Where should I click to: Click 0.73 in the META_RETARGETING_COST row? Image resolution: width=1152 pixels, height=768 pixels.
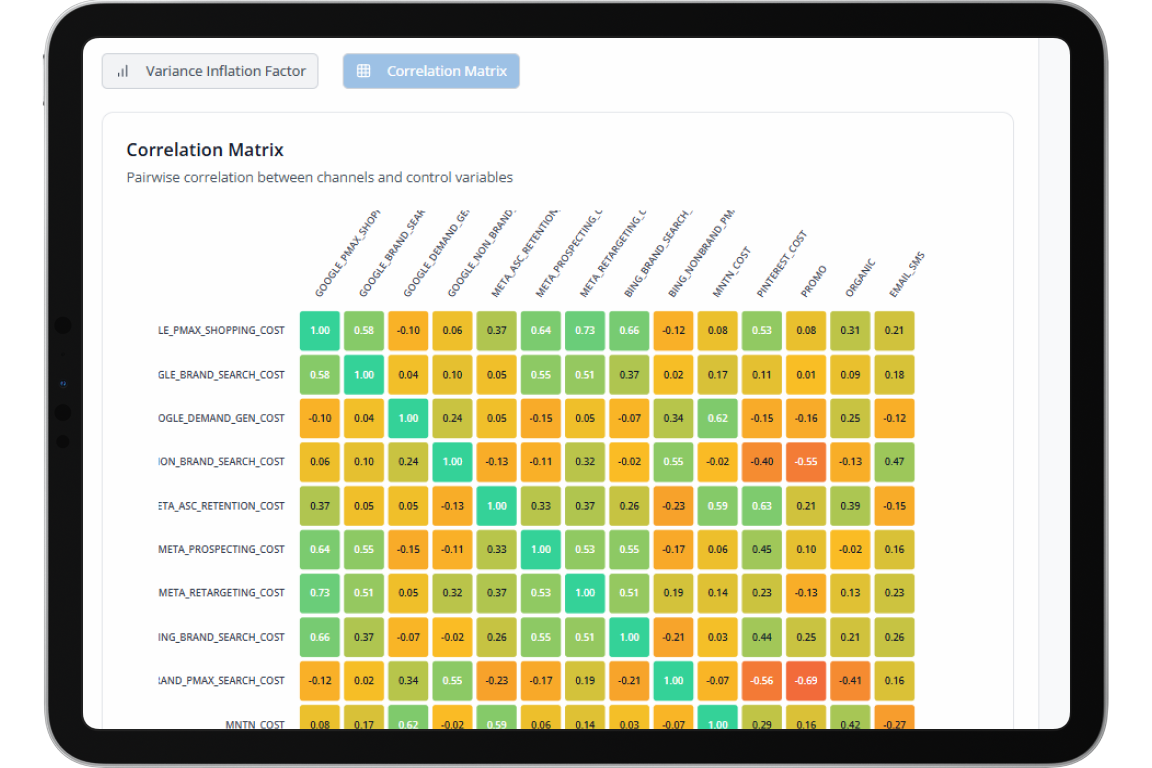point(320,592)
